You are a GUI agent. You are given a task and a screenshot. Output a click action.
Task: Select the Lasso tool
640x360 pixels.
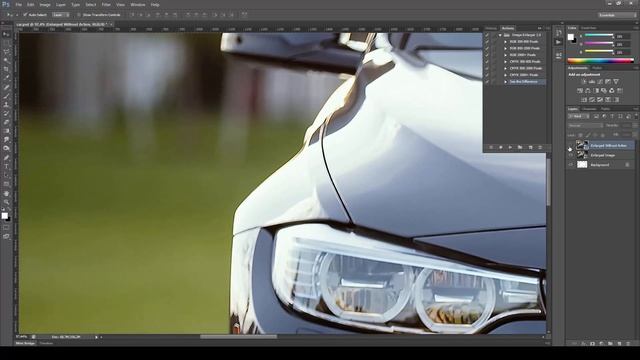point(6,52)
